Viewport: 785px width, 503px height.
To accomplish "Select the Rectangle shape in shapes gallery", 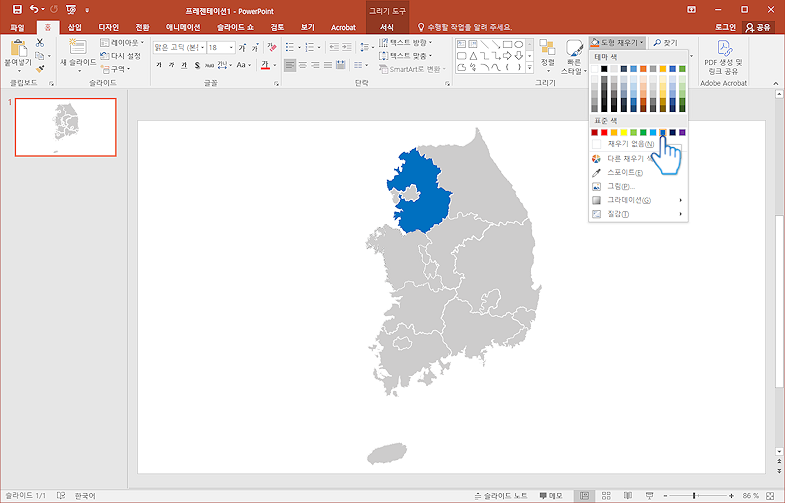I will (507, 44).
